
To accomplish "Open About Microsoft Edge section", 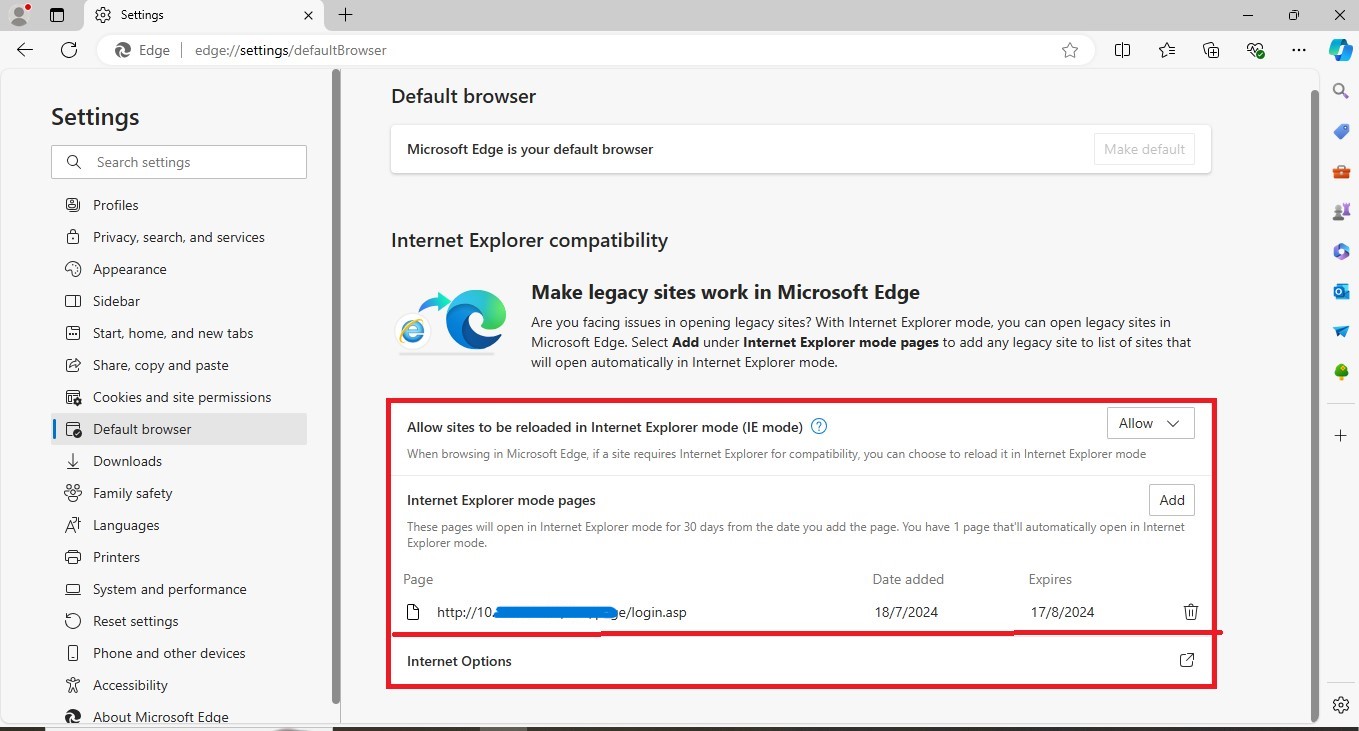I will pos(179,716).
